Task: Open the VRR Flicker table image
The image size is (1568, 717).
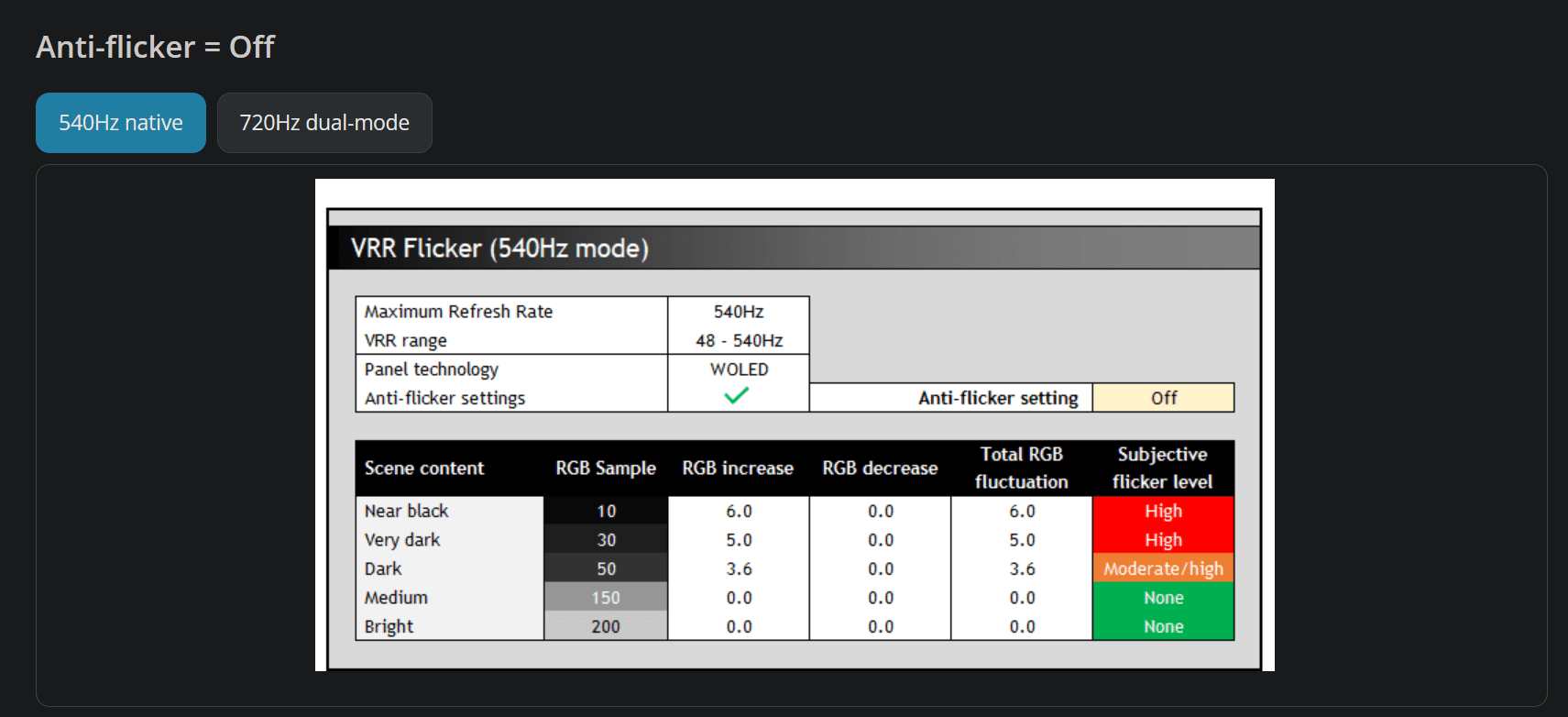Action: click(795, 425)
